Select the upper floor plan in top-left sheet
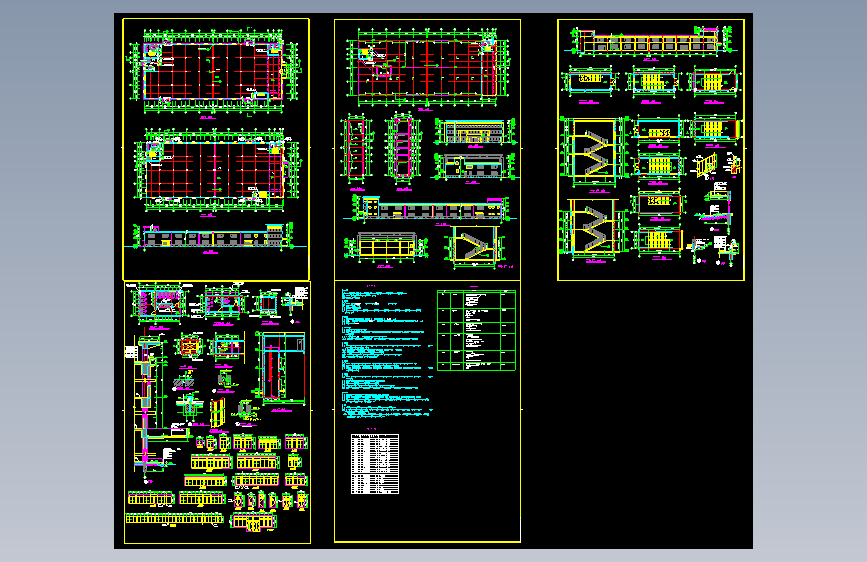This screenshot has height=562, width=867. (x=216, y=72)
